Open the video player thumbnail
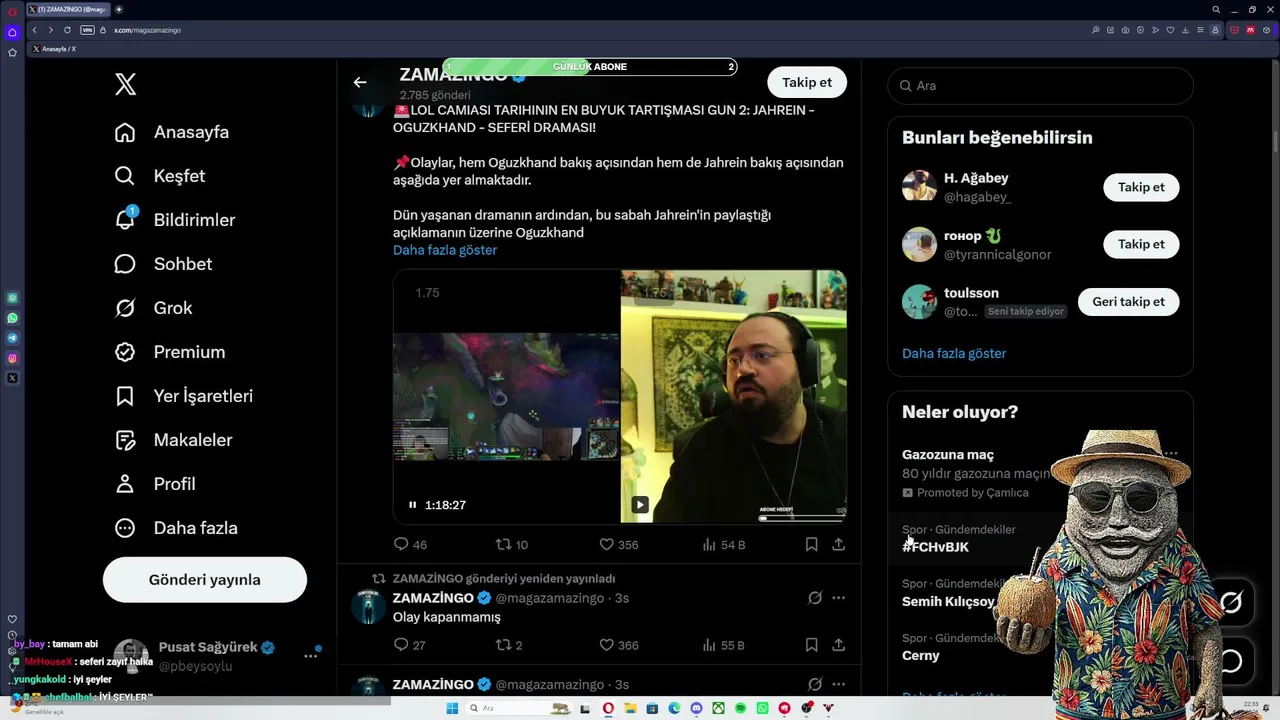1280x720 pixels. pyautogui.click(x=620, y=396)
